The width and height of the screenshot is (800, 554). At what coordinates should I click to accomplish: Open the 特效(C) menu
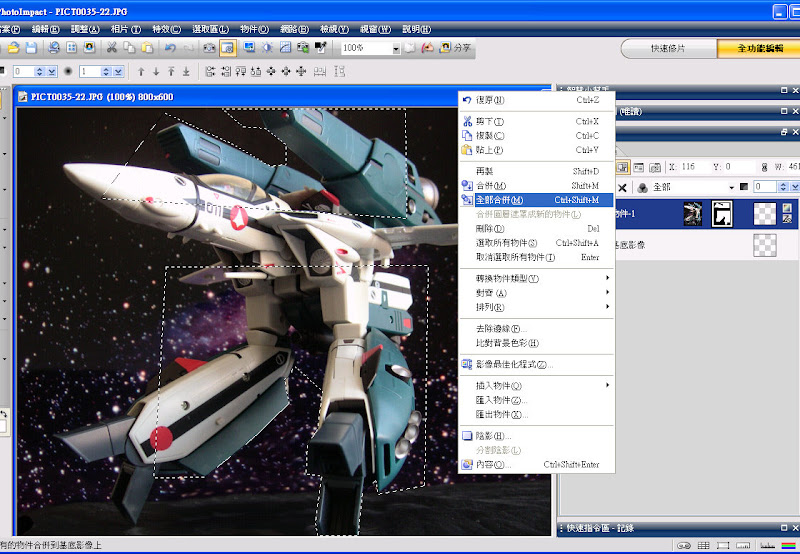166,29
